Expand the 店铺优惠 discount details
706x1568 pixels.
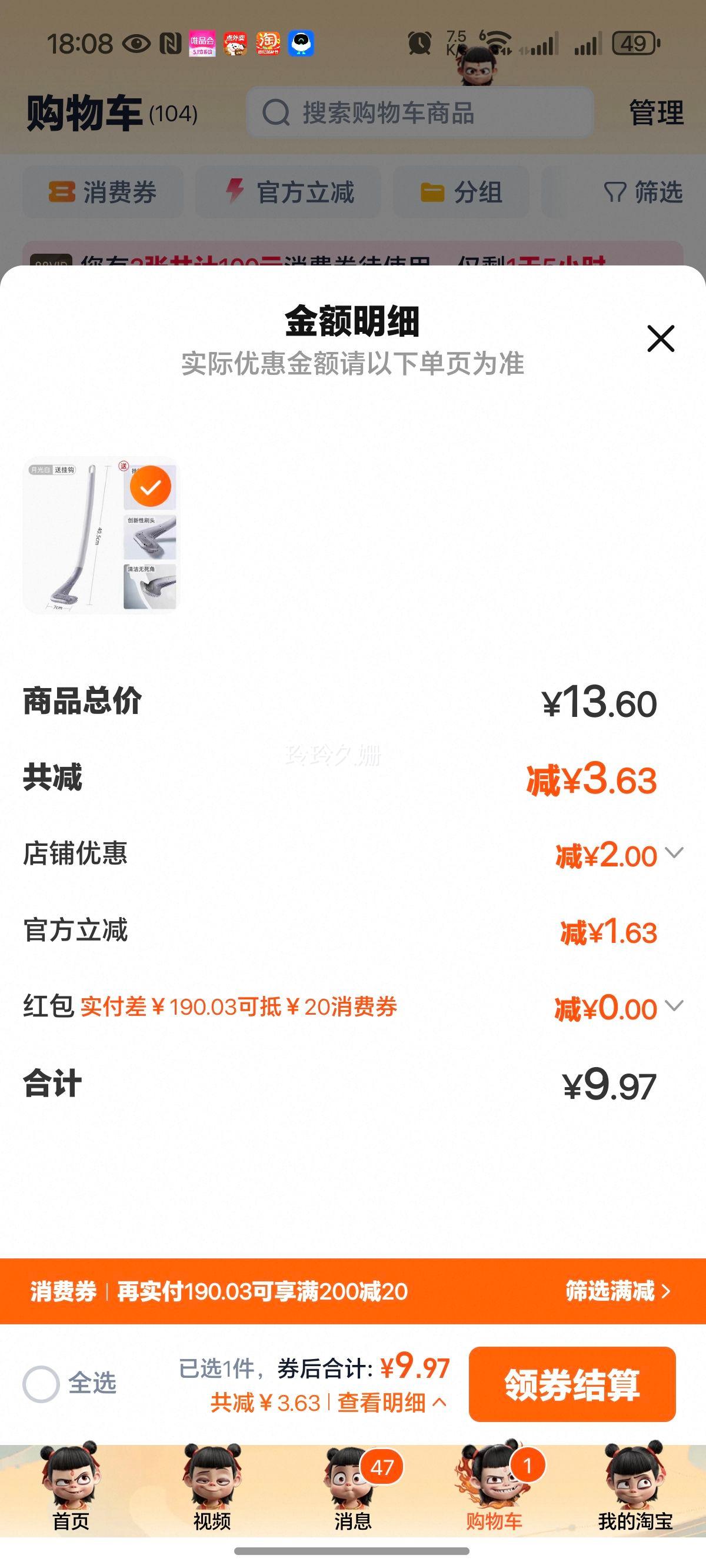[x=674, y=853]
